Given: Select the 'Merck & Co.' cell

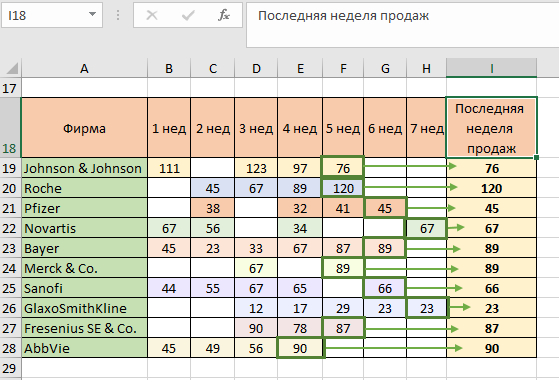Looking at the screenshot, I should [84, 268].
